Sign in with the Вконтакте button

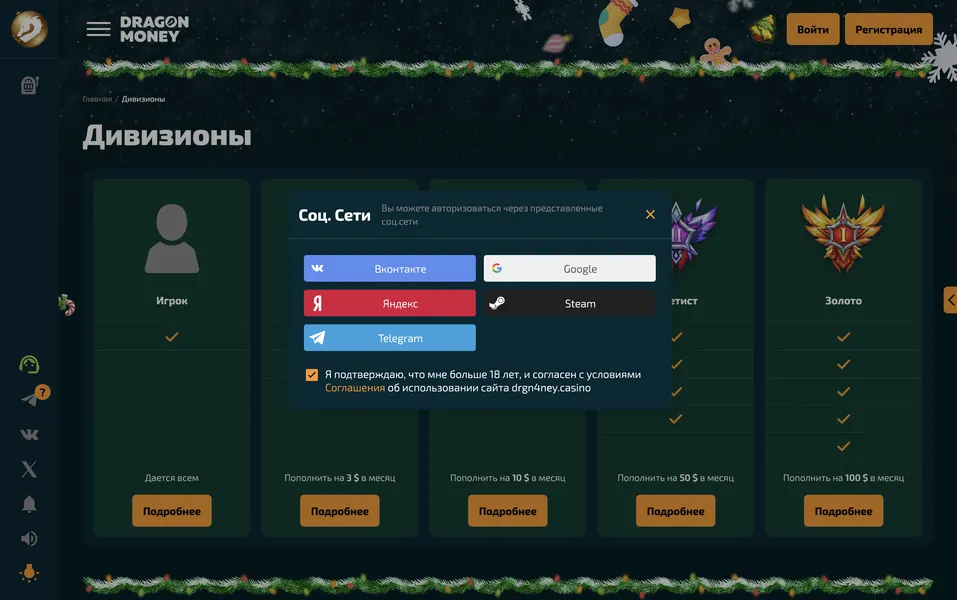point(389,267)
